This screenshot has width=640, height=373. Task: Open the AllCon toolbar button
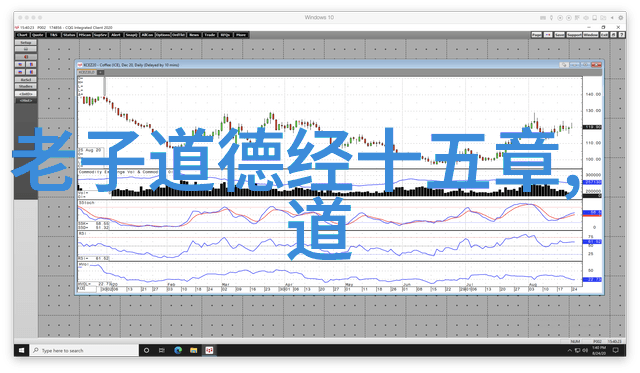coord(147,35)
